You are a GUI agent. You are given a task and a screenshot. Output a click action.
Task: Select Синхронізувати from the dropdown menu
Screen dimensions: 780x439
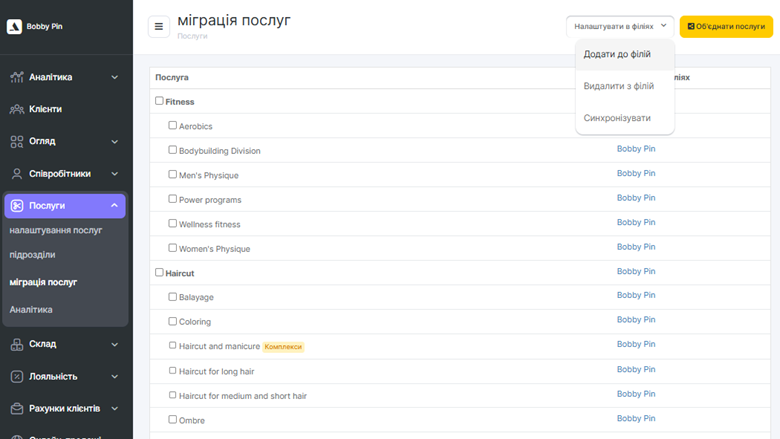point(617,118)
